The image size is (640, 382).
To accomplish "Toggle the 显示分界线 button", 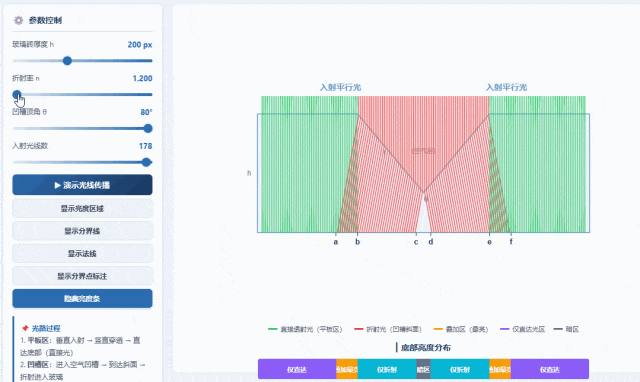I will coord(82,231).
